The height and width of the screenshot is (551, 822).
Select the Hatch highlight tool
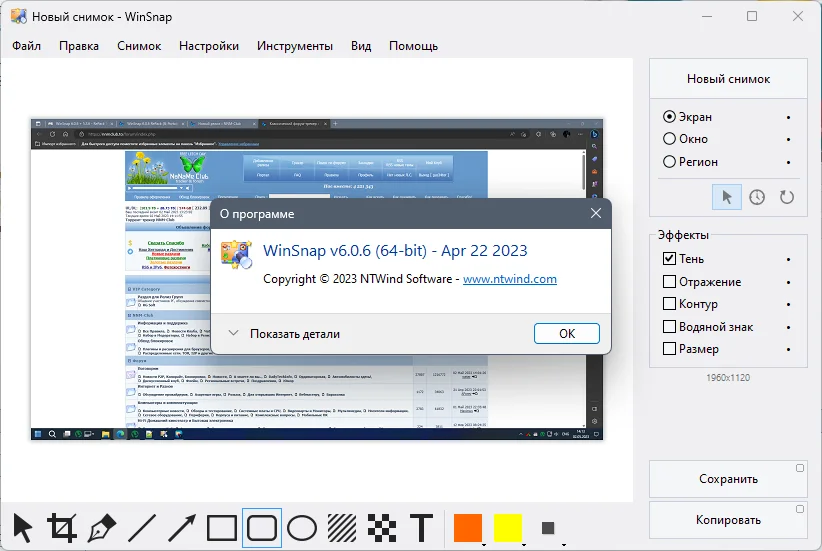tap(342, 527)
